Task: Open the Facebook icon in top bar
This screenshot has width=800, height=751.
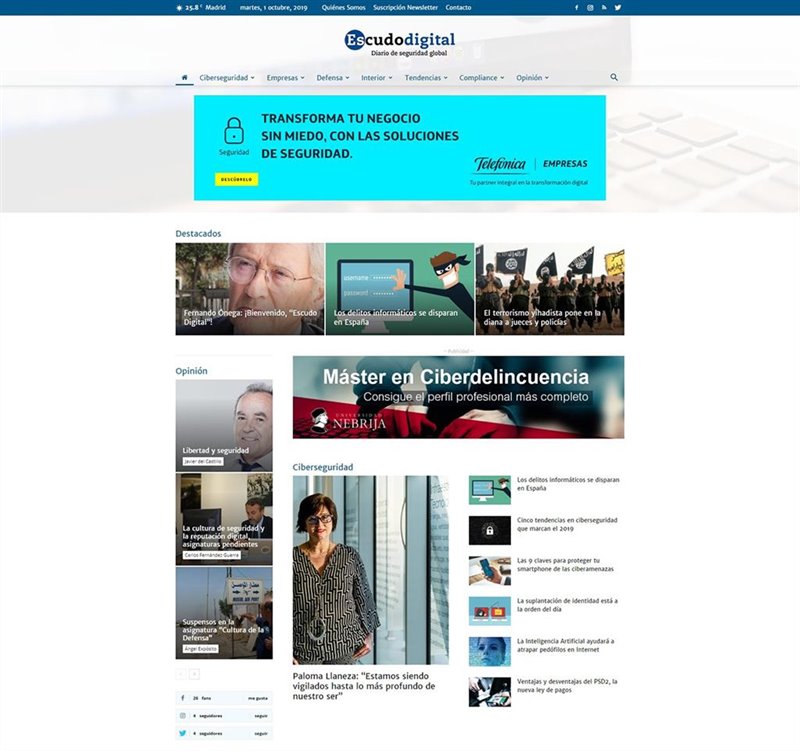Action: 577,8
